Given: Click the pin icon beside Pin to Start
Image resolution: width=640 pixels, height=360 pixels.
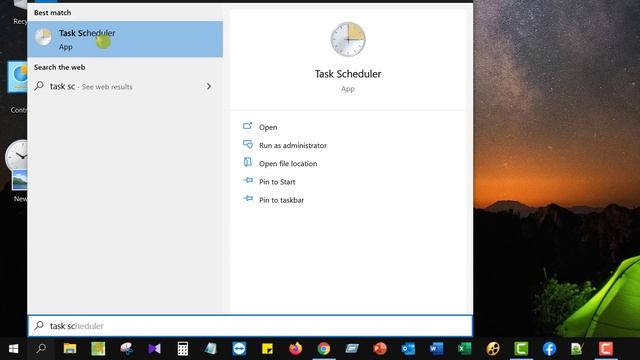Looking at the screenshot, I should point(248,180).
